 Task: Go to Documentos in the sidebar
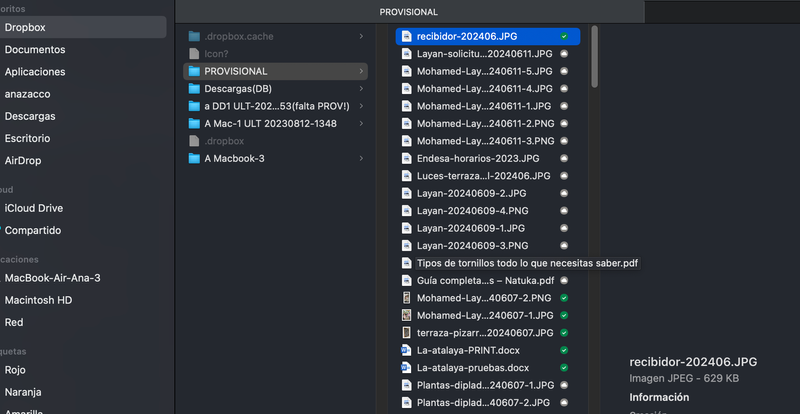pos(34,50)
